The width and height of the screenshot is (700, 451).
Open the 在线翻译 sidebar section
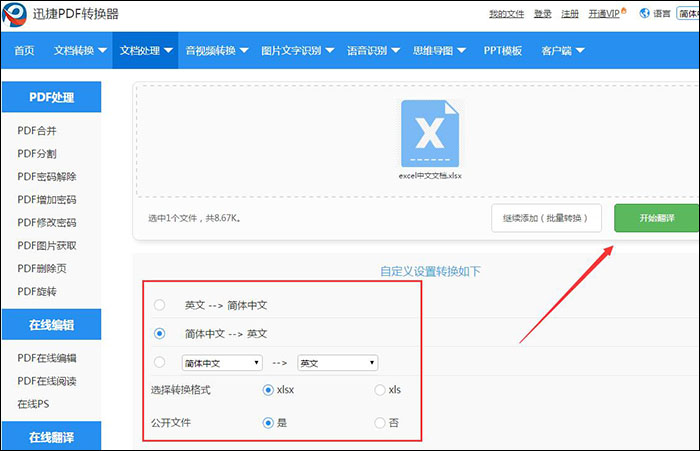click(51, 436)
